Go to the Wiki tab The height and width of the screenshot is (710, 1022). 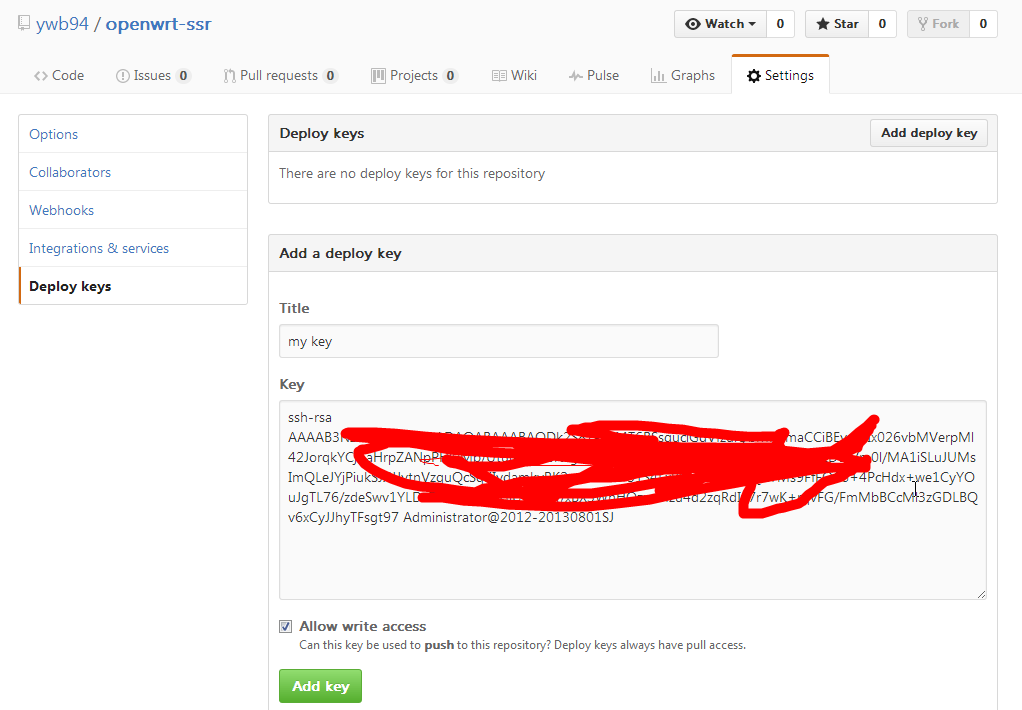click(514, 76)
